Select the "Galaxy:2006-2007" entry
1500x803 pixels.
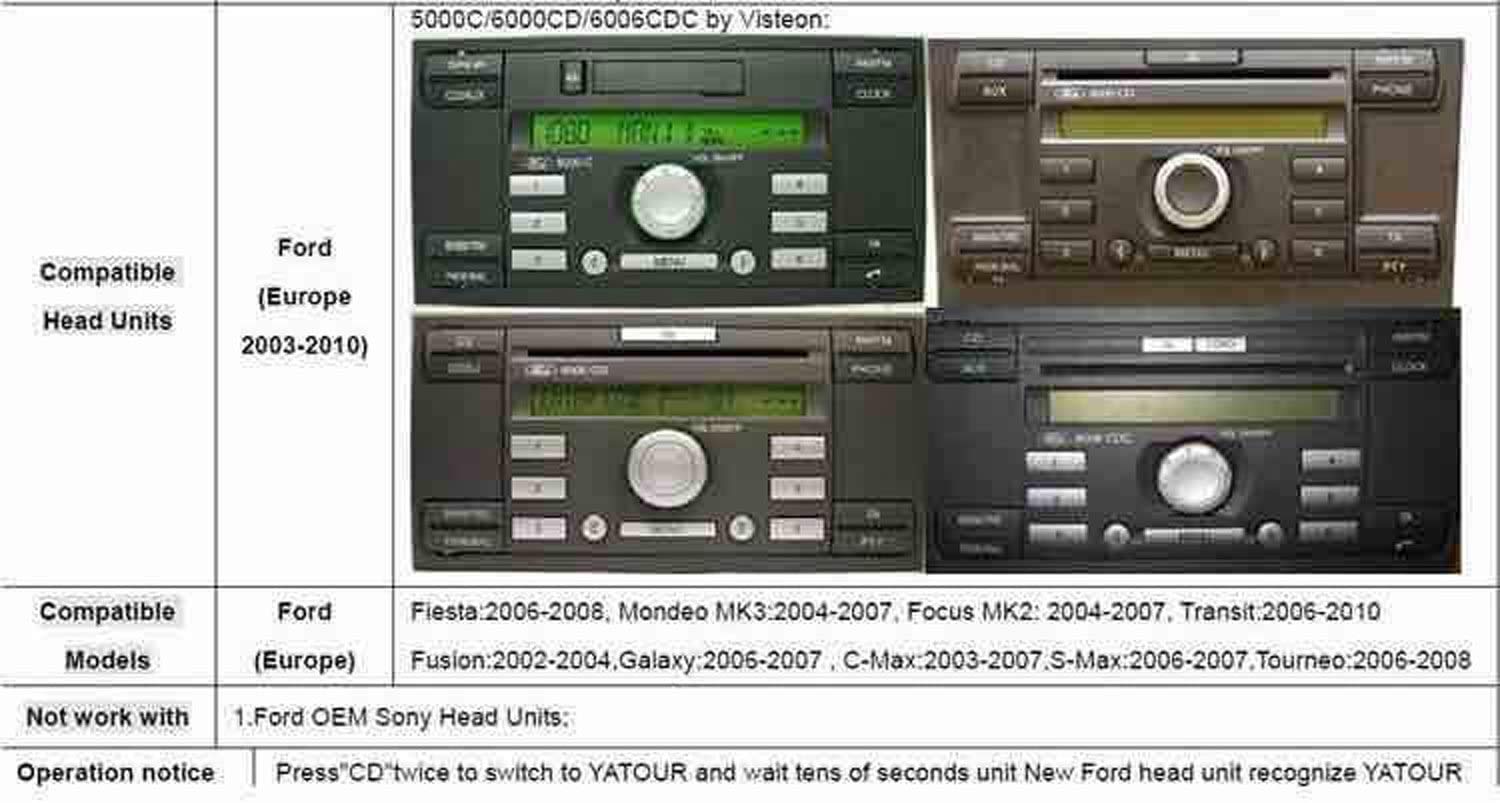720,660
